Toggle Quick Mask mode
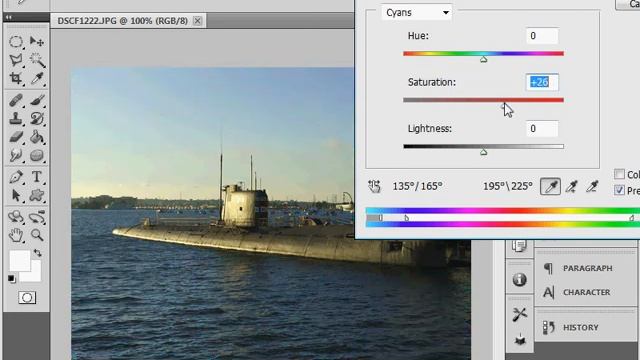This screenshot has width=640, height=360. pos(27,298)
